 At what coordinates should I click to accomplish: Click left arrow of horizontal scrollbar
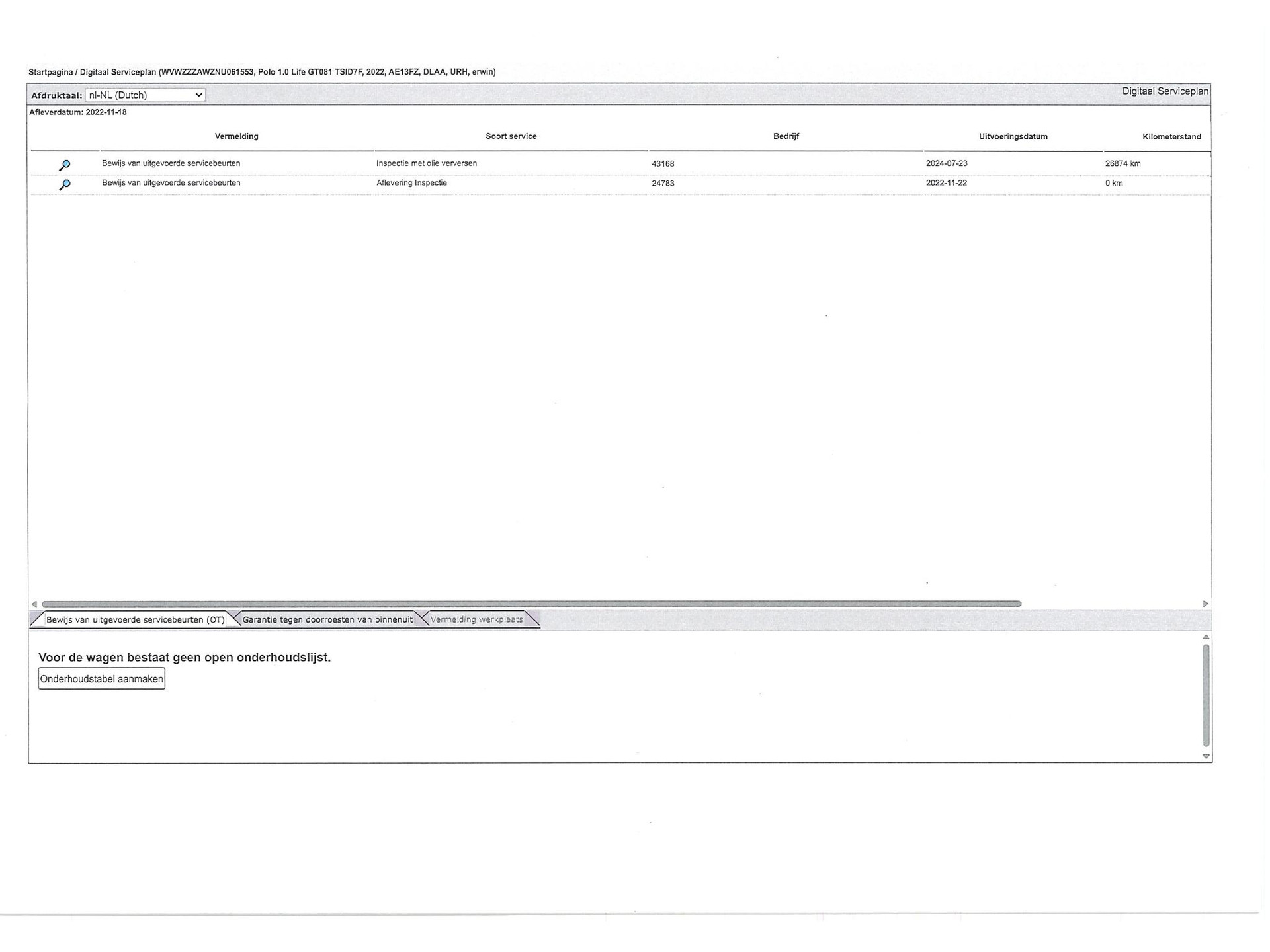[x=34, y=604]
